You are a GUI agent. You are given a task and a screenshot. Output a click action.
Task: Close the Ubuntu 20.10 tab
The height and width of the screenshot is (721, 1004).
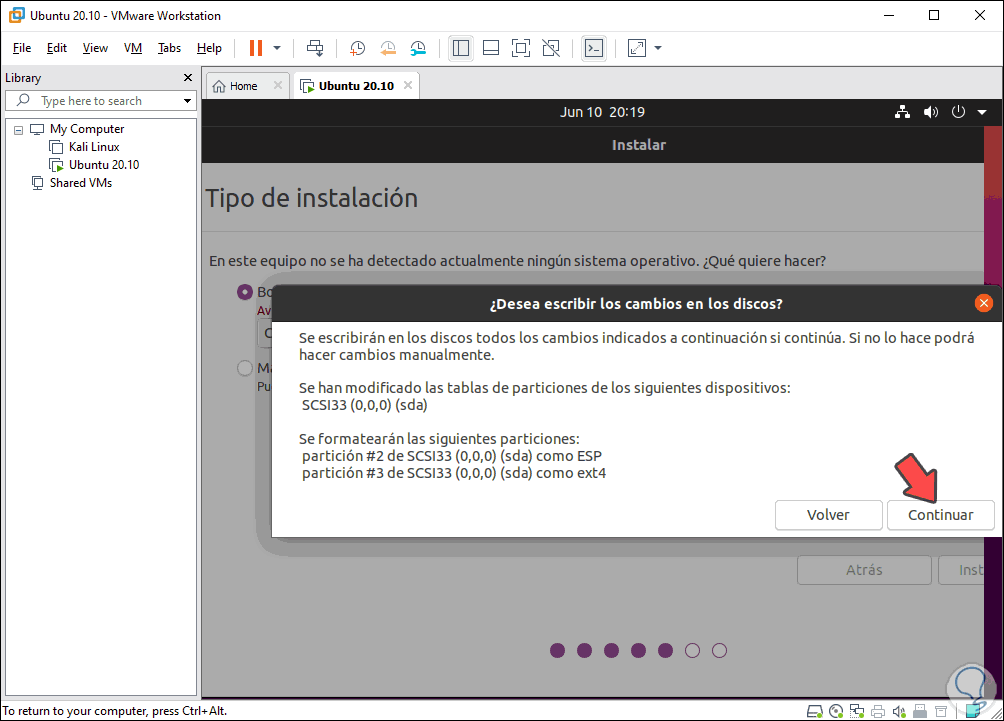pyautogui.click(x=408, y=85)
